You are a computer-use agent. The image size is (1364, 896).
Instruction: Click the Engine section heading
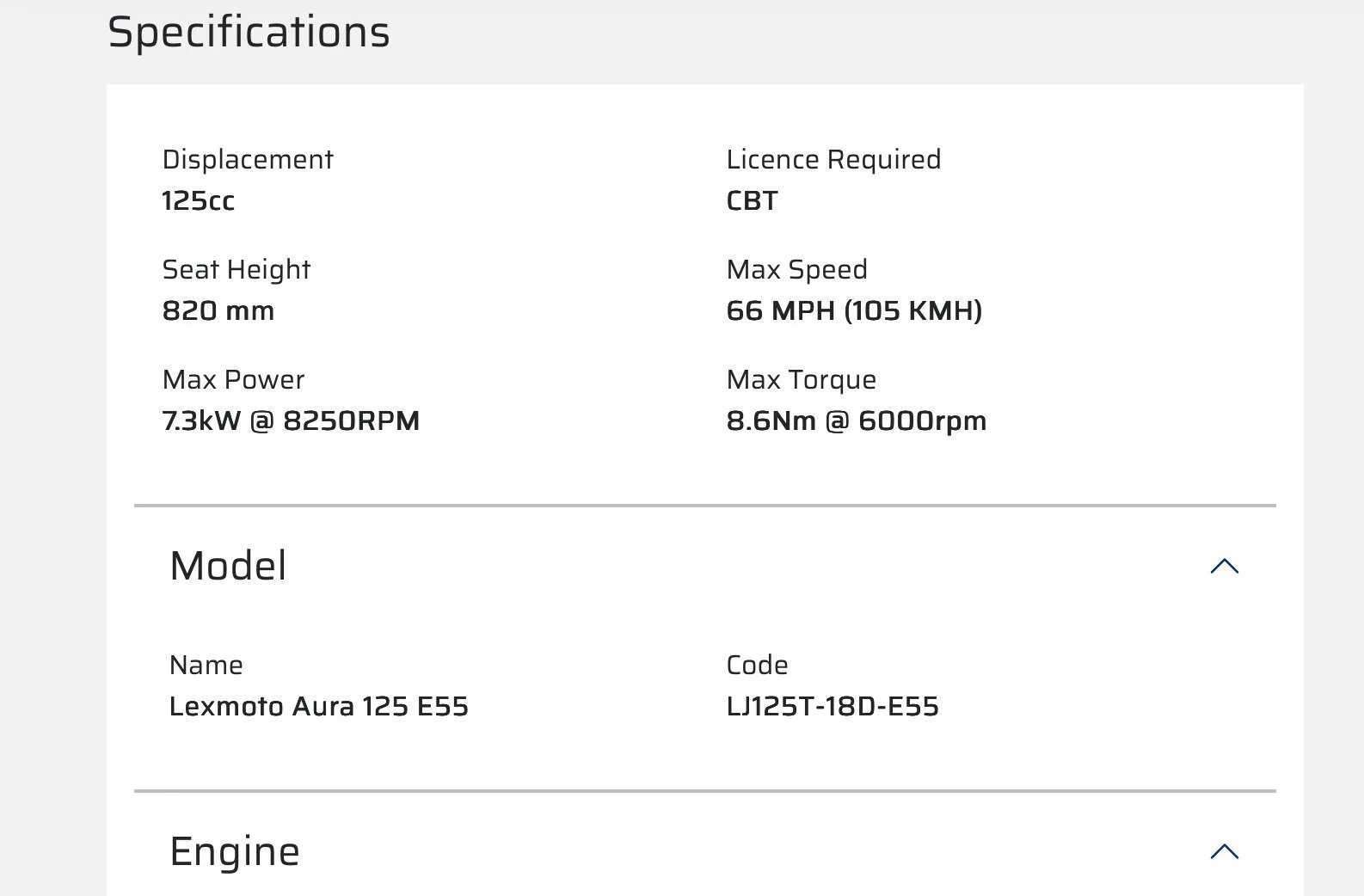point(235,851)
